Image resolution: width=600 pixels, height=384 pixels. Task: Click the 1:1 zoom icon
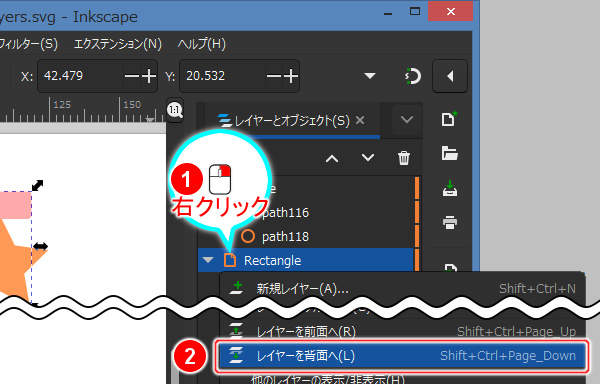175,111
